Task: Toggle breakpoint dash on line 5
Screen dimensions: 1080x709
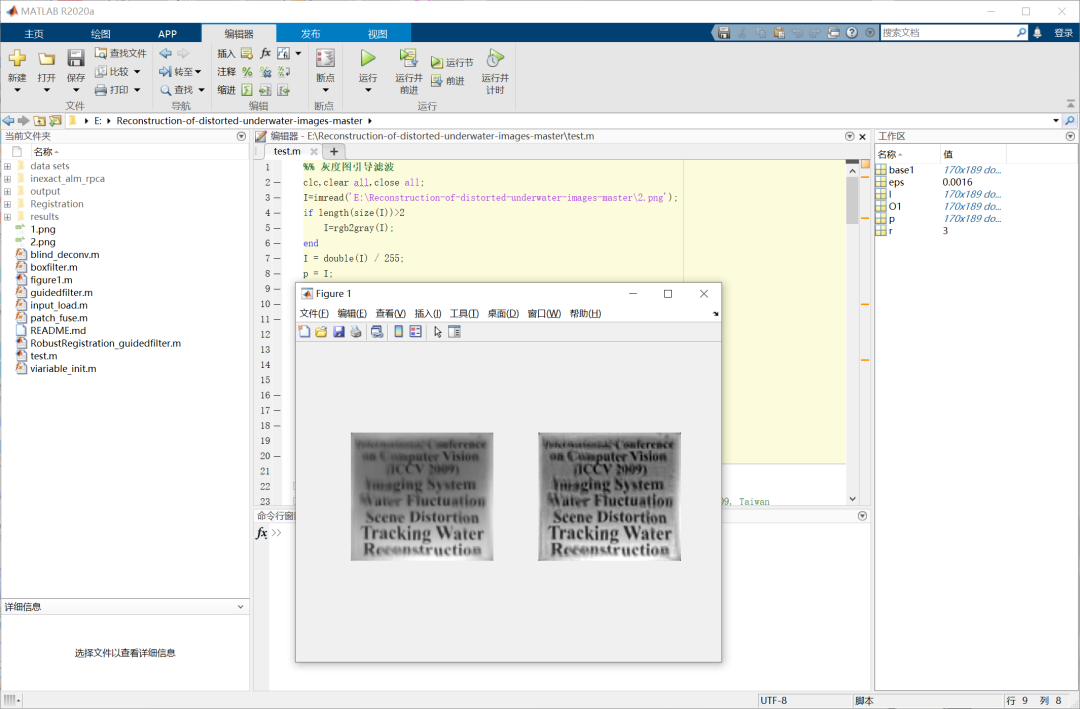Action: [278, 228]
